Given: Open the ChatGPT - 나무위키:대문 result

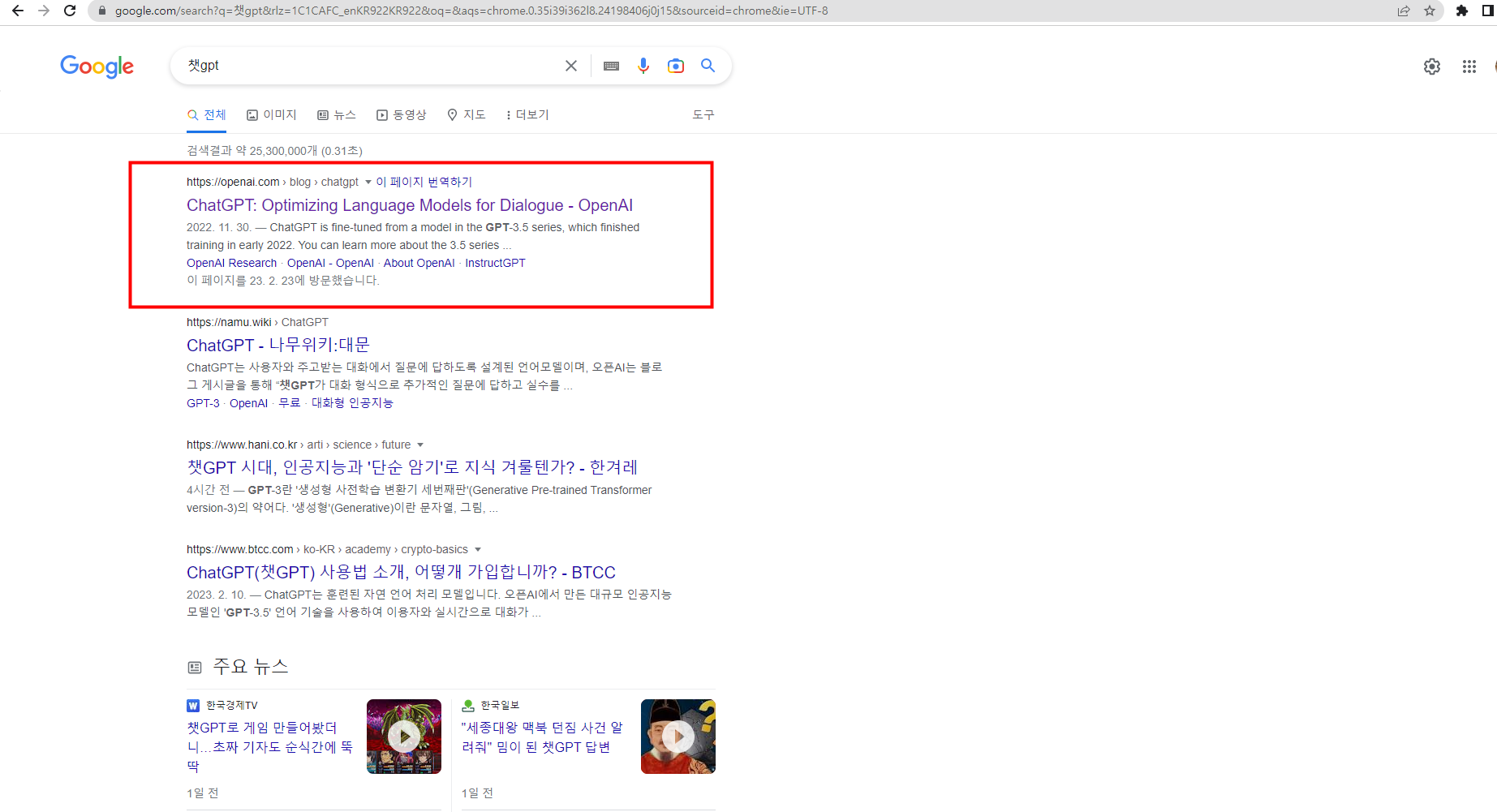Looking at the screenshot, I should (278, 346).
